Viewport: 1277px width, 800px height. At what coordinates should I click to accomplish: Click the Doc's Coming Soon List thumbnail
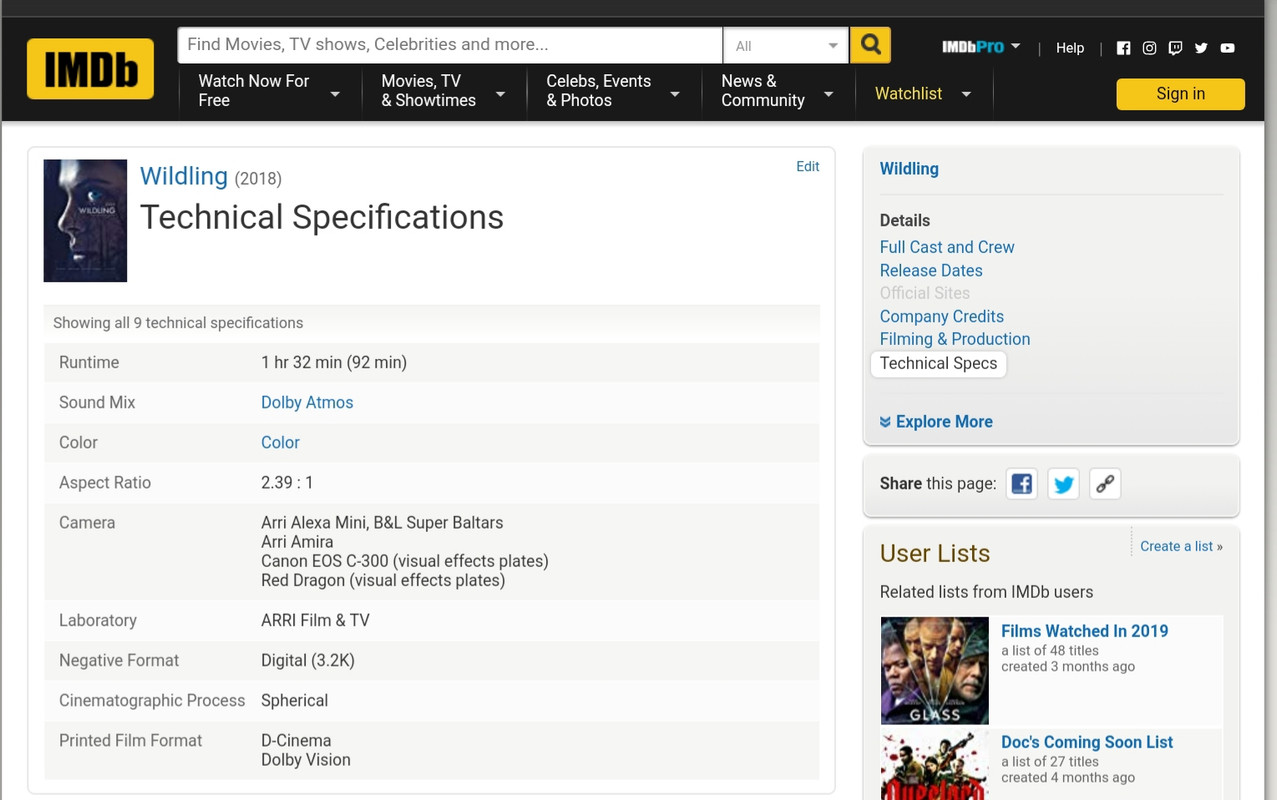[x=935, y=765]
